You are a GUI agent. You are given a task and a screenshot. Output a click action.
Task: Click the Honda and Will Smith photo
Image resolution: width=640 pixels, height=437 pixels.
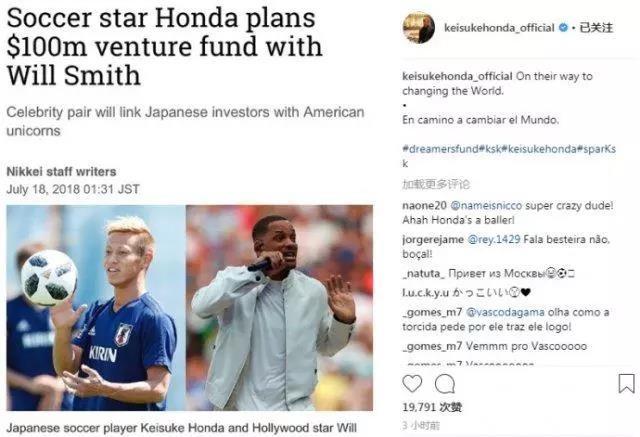point(189,308)
